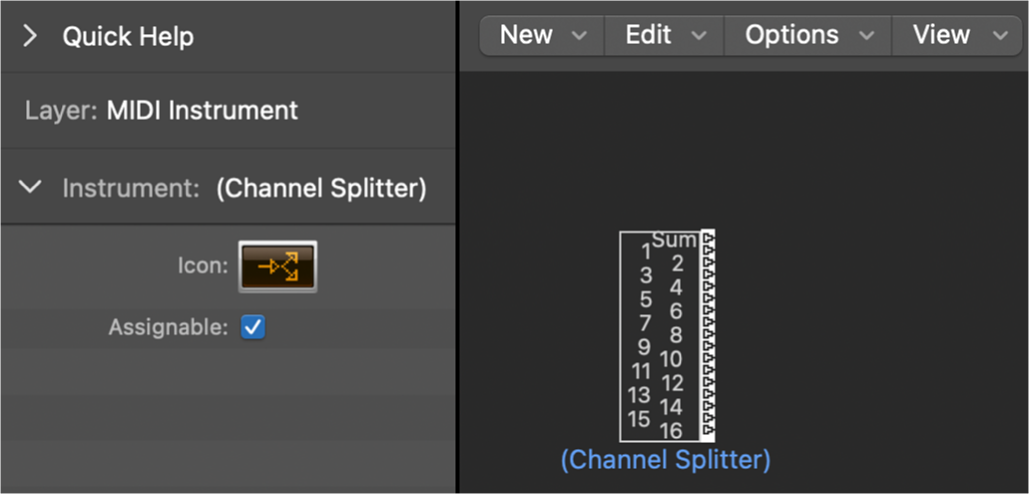Click channel 4 output triangle on the splitter
This screenshot has height=495, width=1029.
click(709, 286)
